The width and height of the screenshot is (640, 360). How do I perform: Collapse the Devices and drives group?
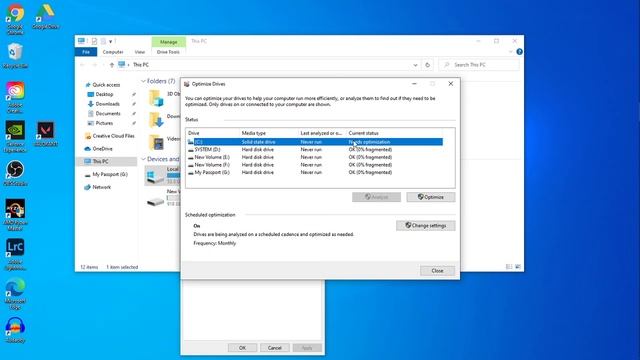pos(143,159)
